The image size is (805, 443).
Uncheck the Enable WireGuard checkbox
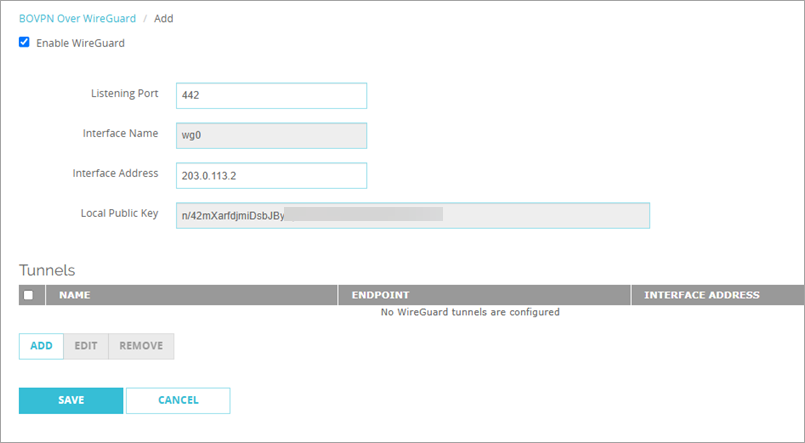click(x=24, y=42)
